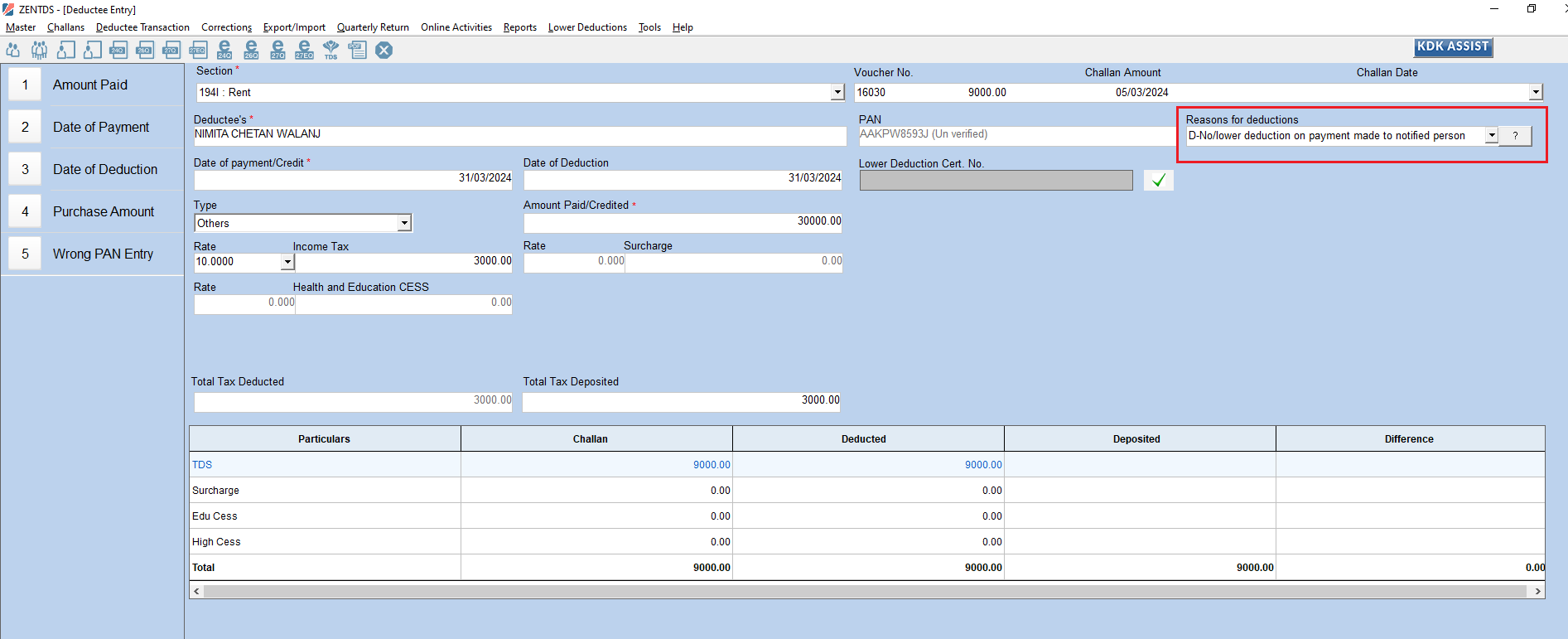Click the High Cess row label

pos(216,542)
